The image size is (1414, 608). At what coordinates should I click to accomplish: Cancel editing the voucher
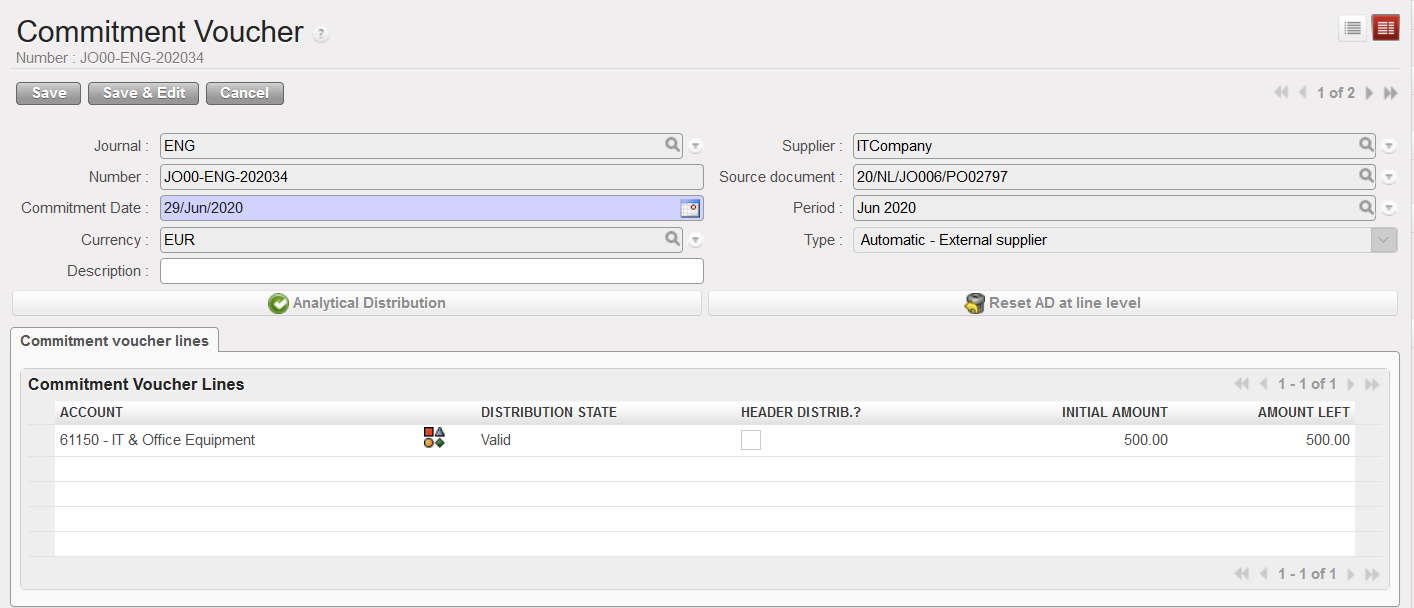coord(244,93)
